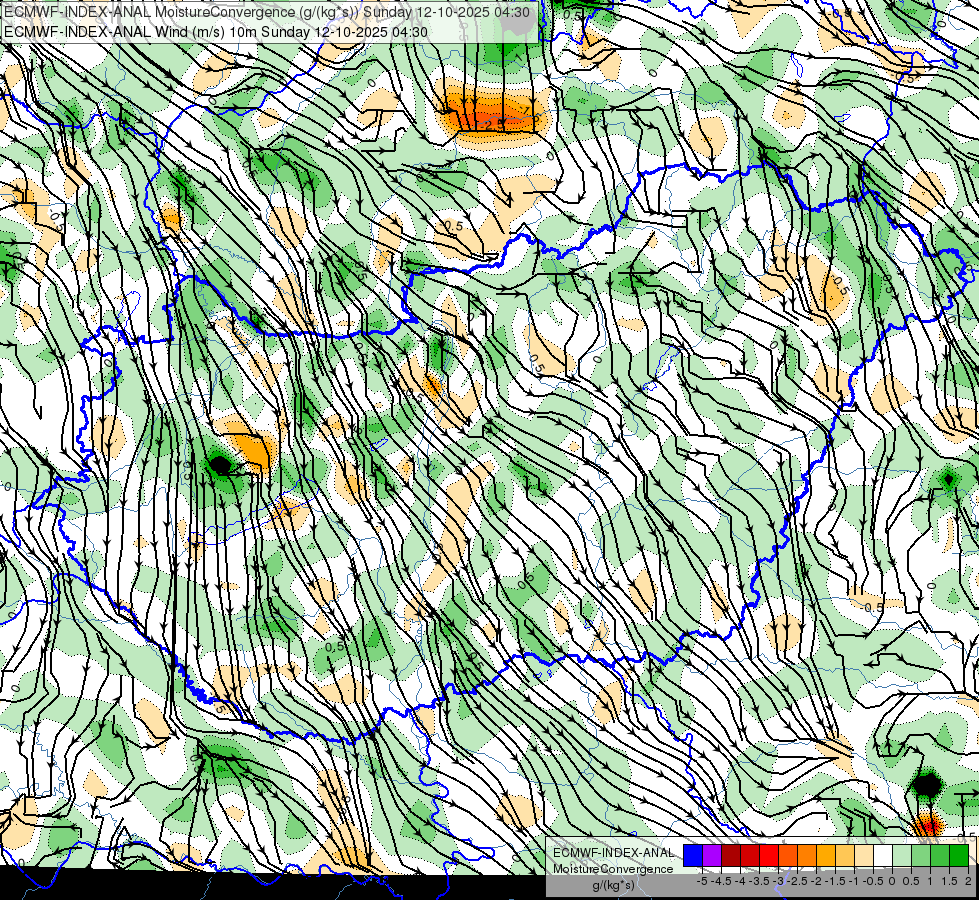
Task: Click the Wind (m/s) 10m title line
Action: (x=217, y=31)
